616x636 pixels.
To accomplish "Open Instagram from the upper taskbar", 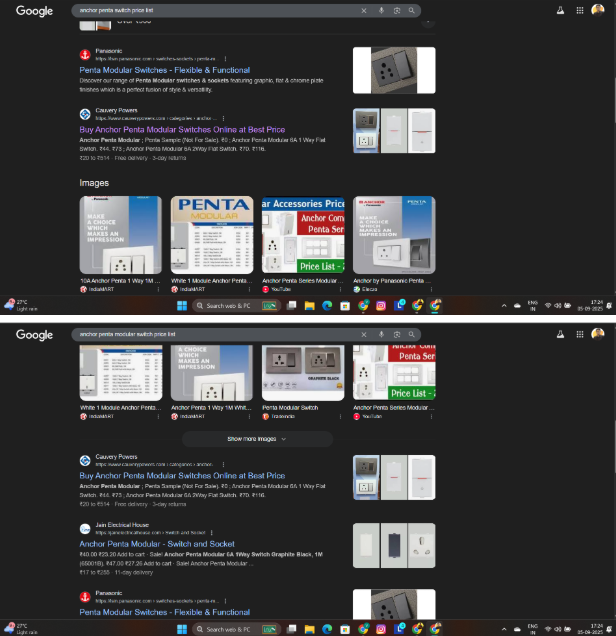I will (x=381, y=306).
